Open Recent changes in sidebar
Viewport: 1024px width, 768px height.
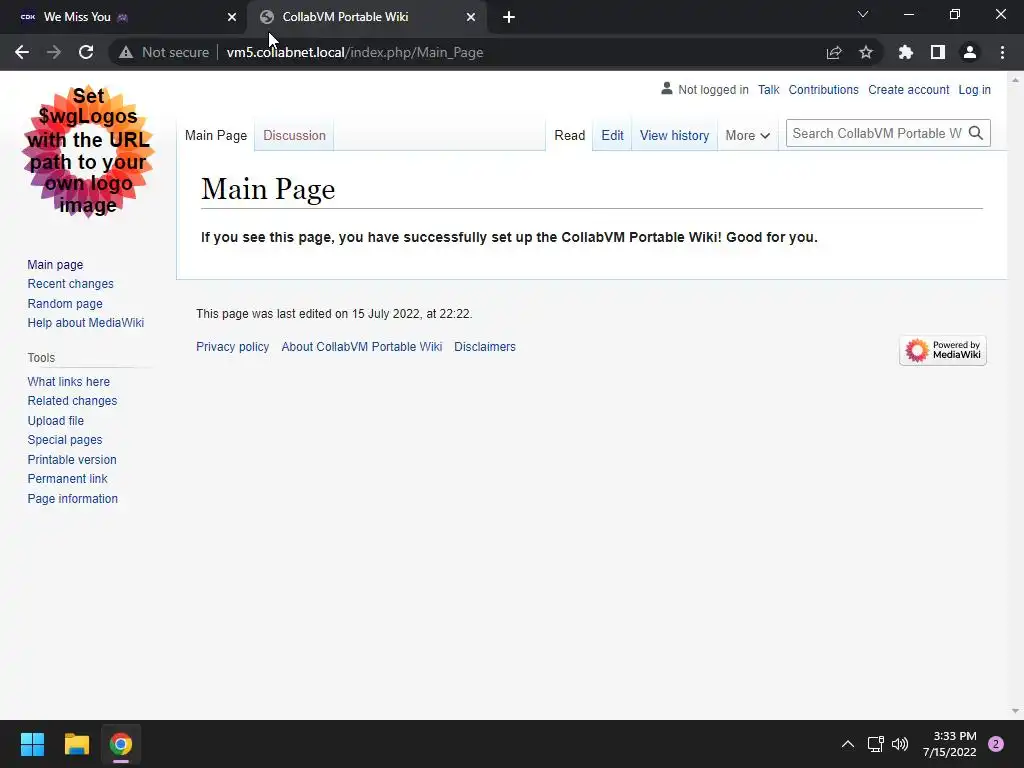pyautogui.click(x=71, y=283)
